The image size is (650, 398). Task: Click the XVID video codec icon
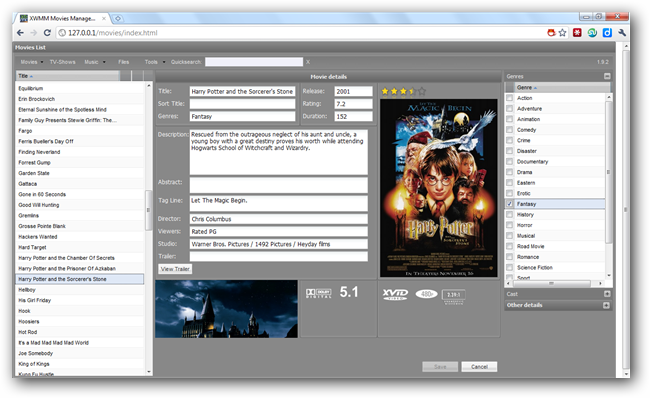pos(395,294)
